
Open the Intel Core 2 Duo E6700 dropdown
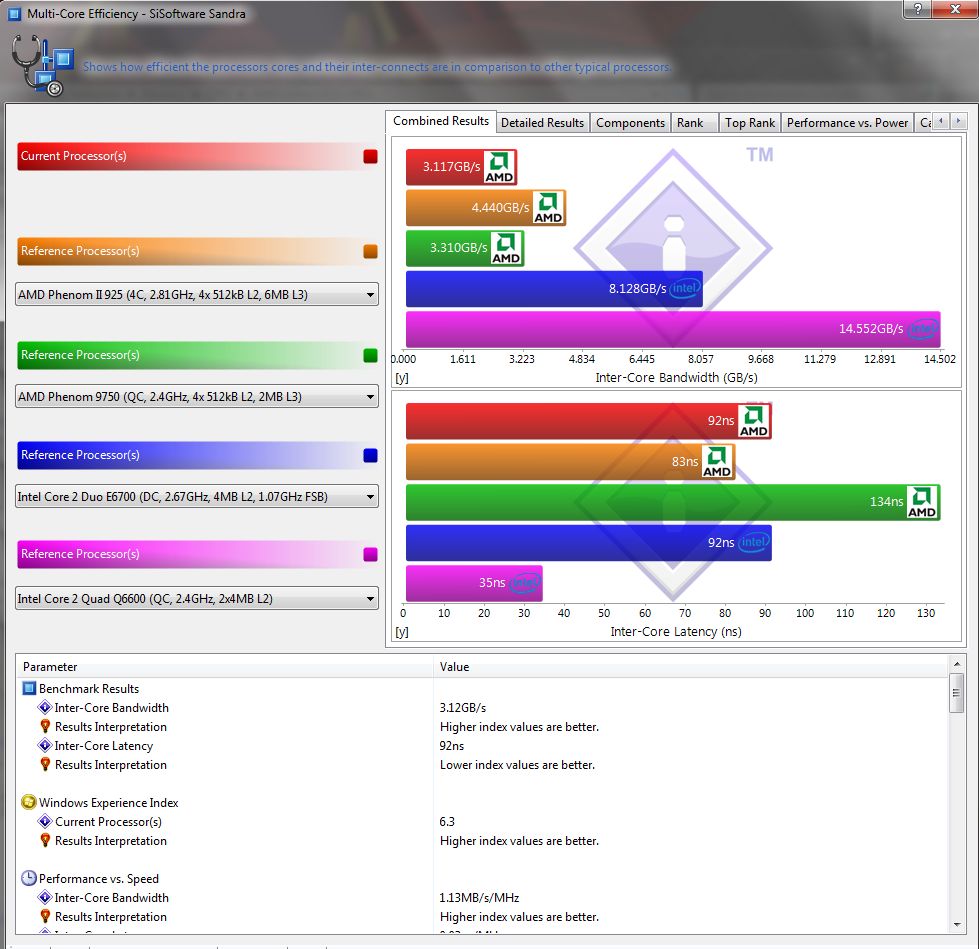197,496
